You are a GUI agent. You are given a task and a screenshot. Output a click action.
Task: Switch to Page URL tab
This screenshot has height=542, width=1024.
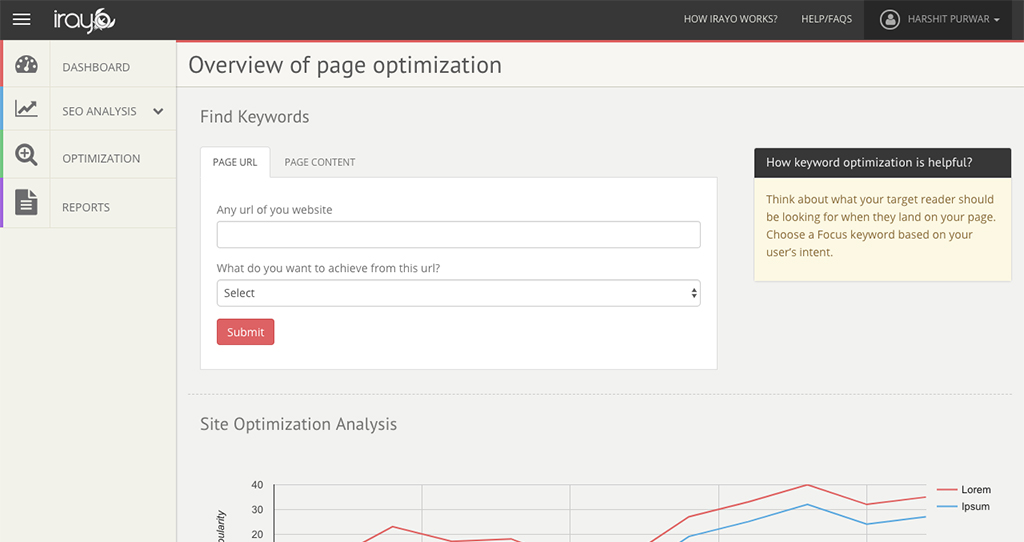point(235,162)
